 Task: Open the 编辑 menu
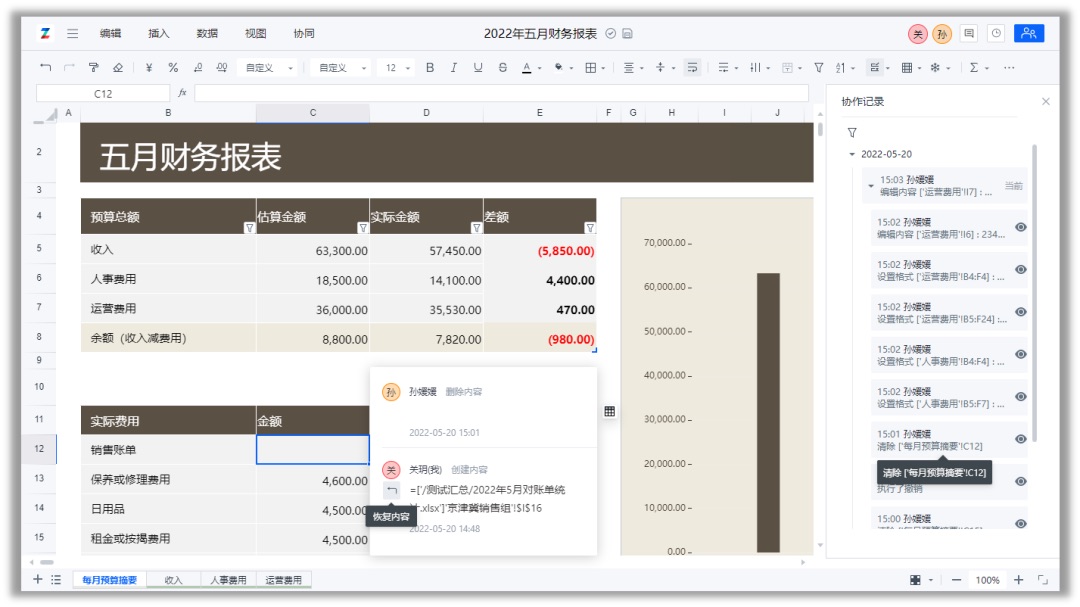coord(110,33)
